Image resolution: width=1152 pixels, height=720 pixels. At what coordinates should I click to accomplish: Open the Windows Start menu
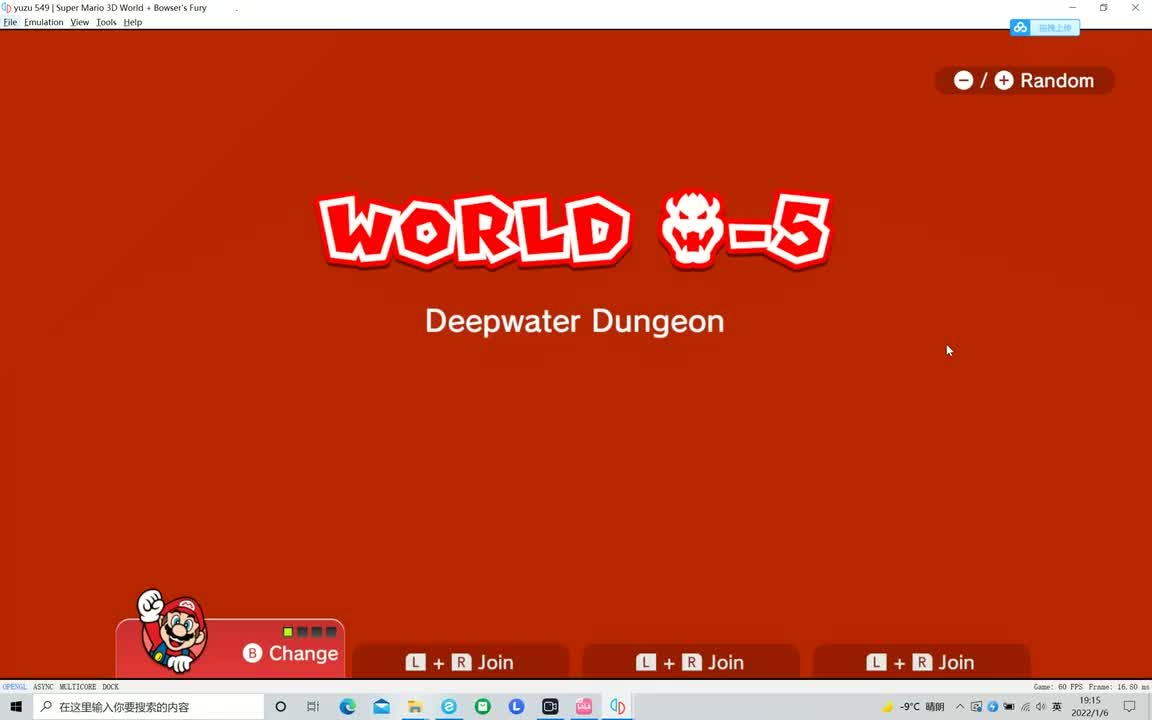[16, 707]
